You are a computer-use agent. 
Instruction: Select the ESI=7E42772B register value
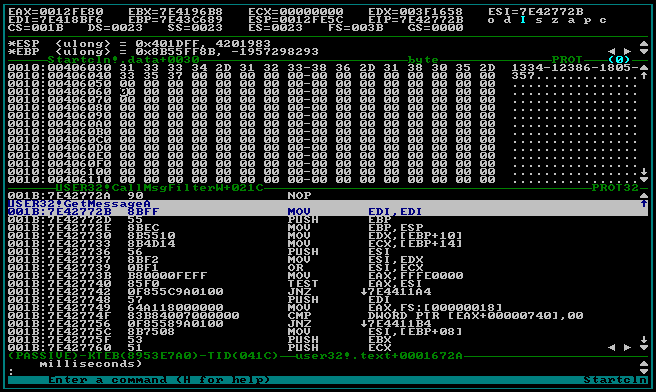[x=536, y=12]
